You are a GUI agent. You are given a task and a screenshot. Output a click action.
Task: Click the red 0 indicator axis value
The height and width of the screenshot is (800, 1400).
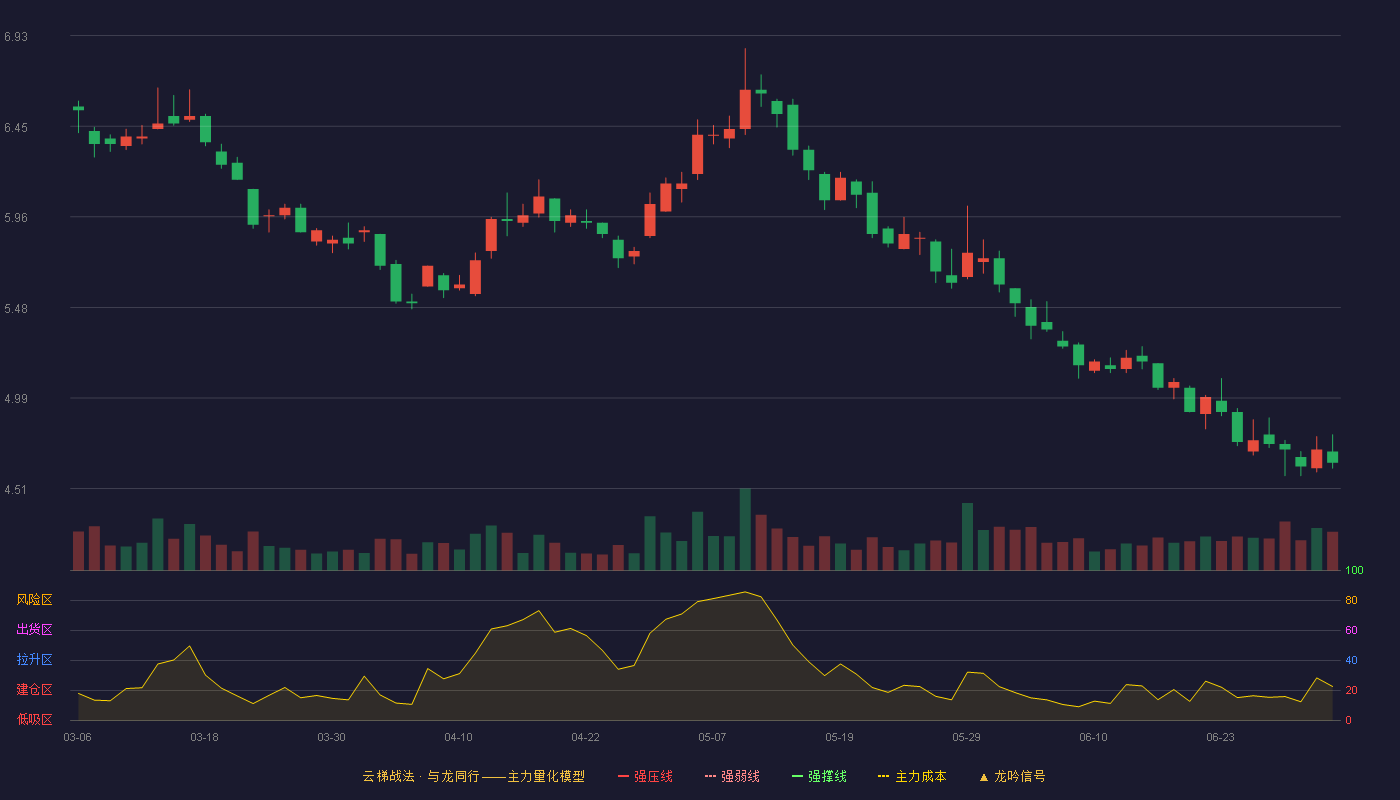[x=1348, y=720]
